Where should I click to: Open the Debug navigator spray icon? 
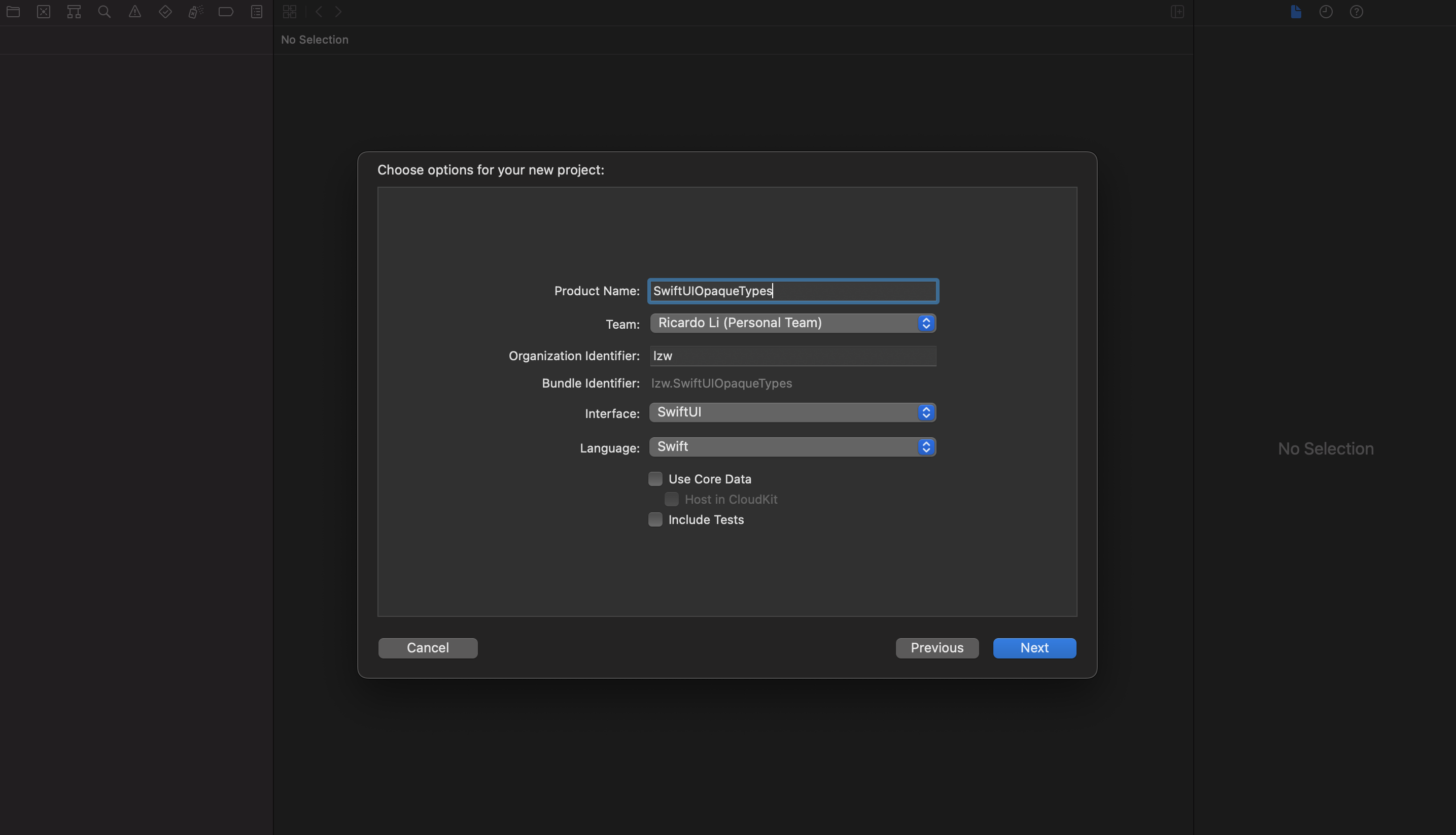pyautogui.click(x=195, y=12)
